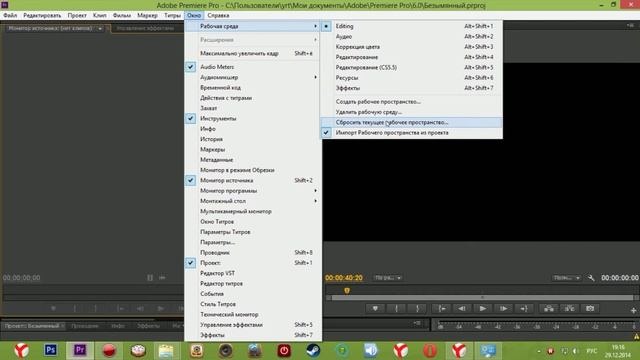Open the Справка menu
This screenshot has height=360, width=640.
click(x=218, y=16)
